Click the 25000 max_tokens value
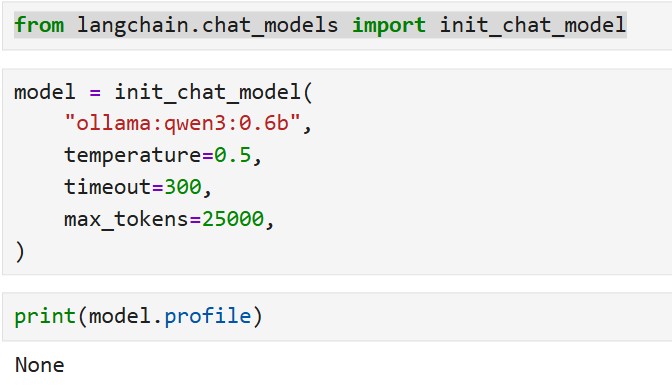 (233, 219)
